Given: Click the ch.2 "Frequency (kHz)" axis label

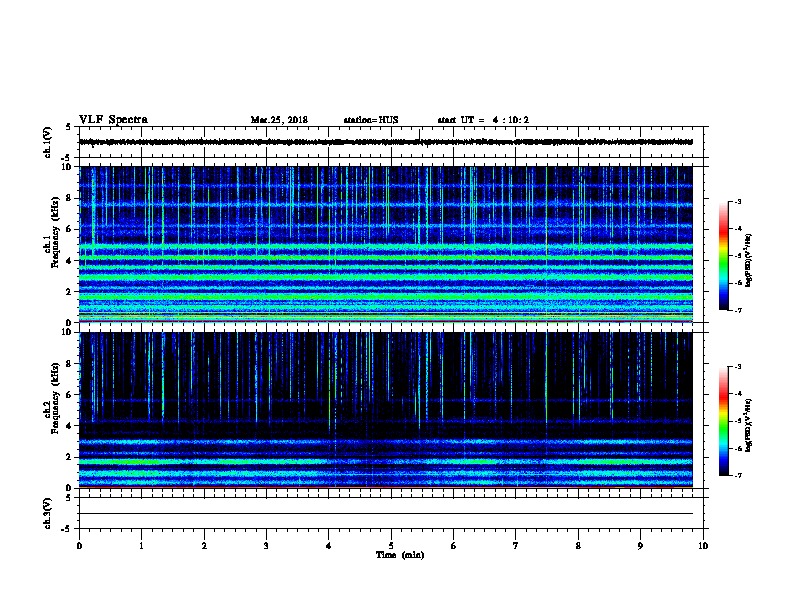Looking at the screenshot, I should (x=55, y=398).
